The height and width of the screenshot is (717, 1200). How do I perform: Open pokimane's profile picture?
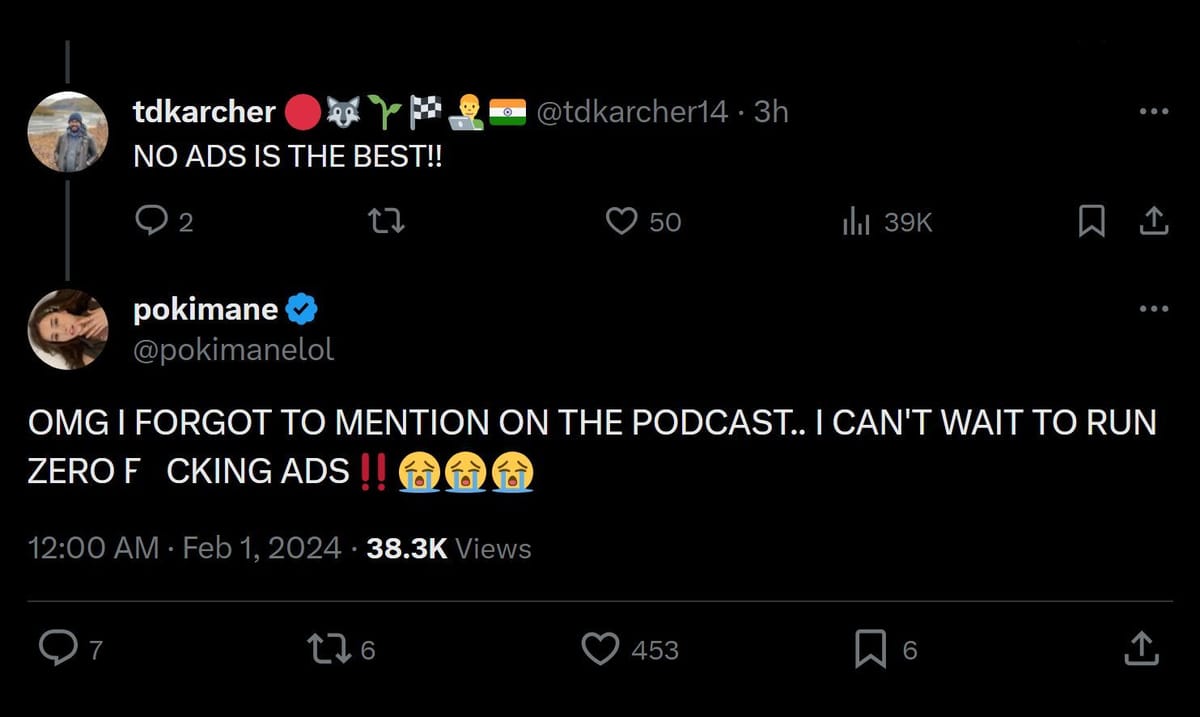point(67,329)
